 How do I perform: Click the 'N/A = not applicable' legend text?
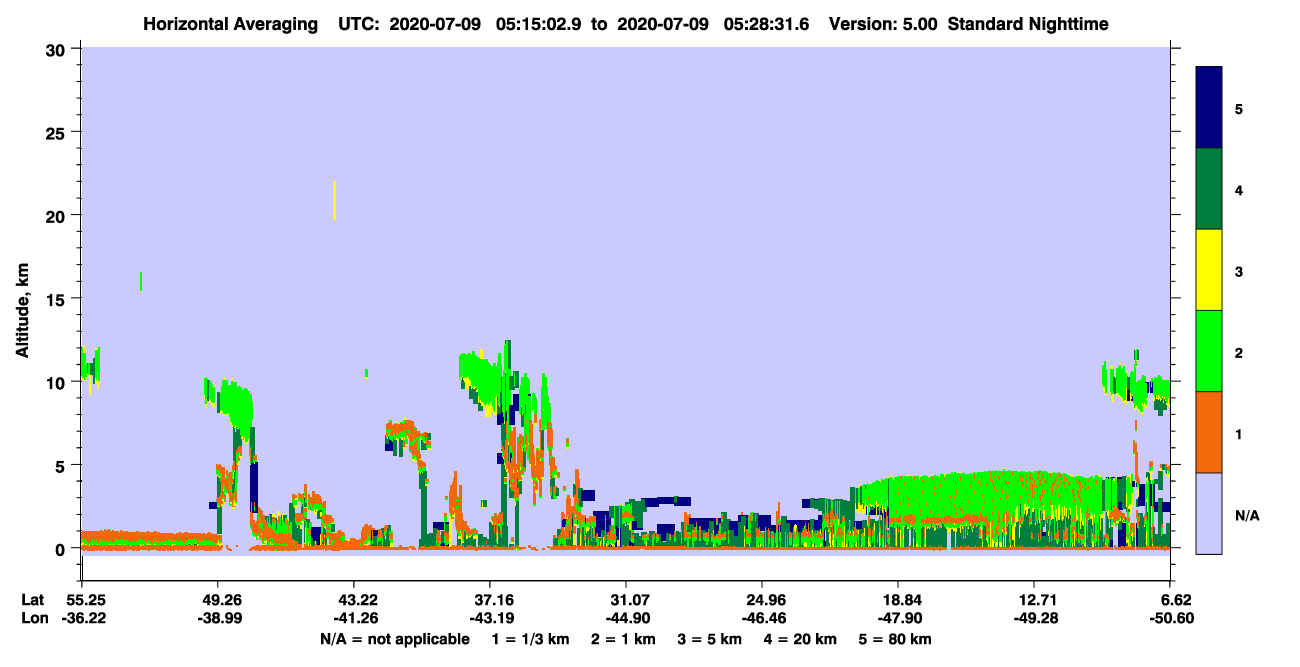coord(394,639)
